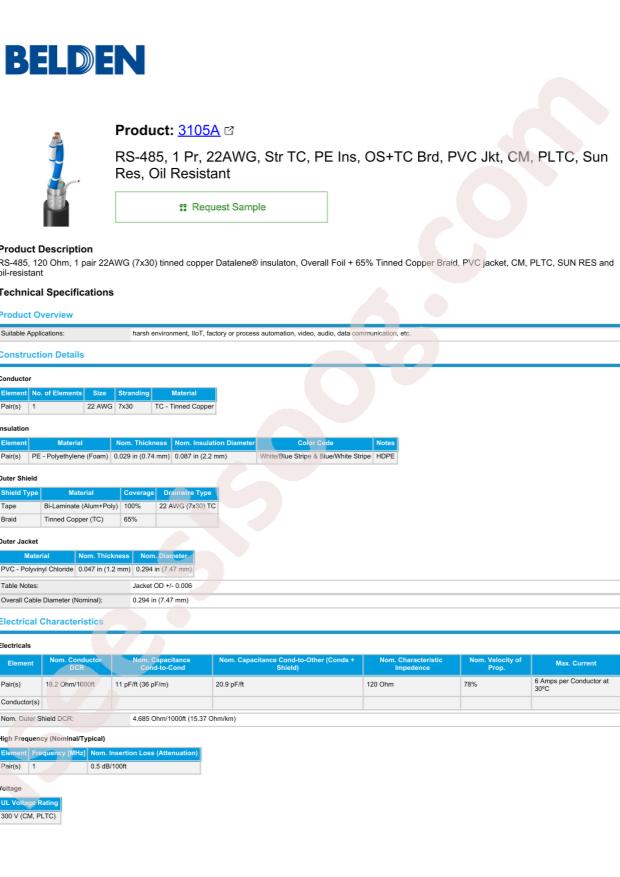Click the '0.5 dB/100ft' insertion loss cell
620x877 pixels.
[x=144, y=767]
